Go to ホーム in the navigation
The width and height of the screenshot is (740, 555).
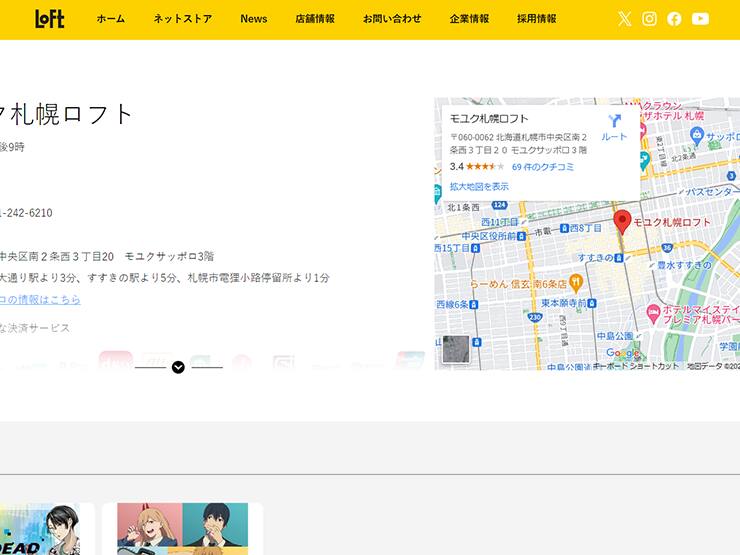(x=111, y=19)
